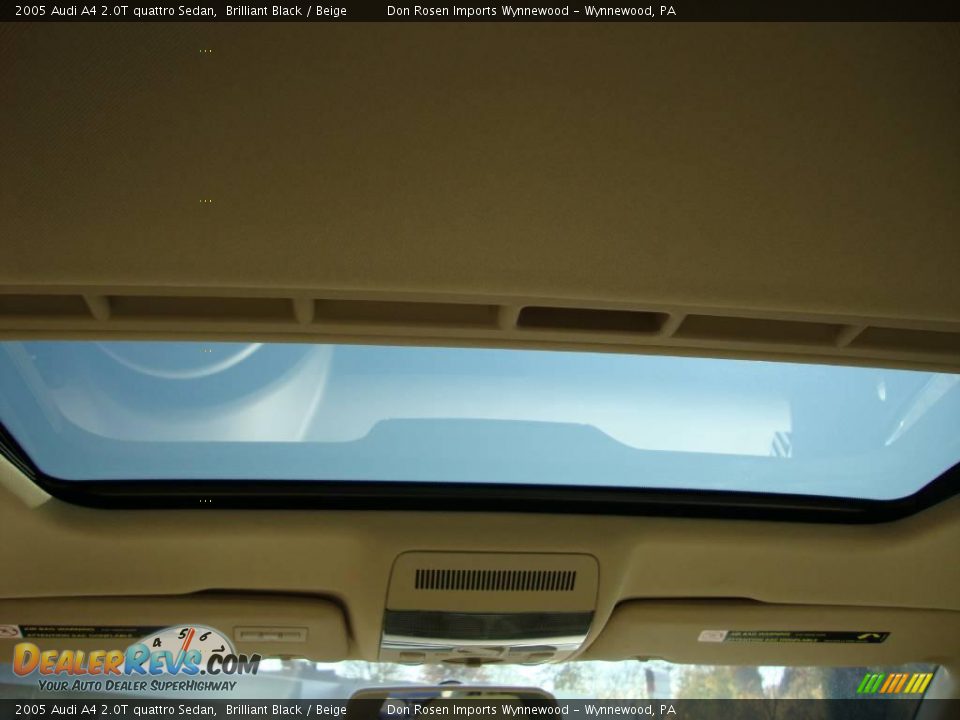Image resolution: width=960 pixels, height=720 pixels.
Task: Click 'Your Auto Dealer SuperHighway' tagline
Action: click(137, 686)
